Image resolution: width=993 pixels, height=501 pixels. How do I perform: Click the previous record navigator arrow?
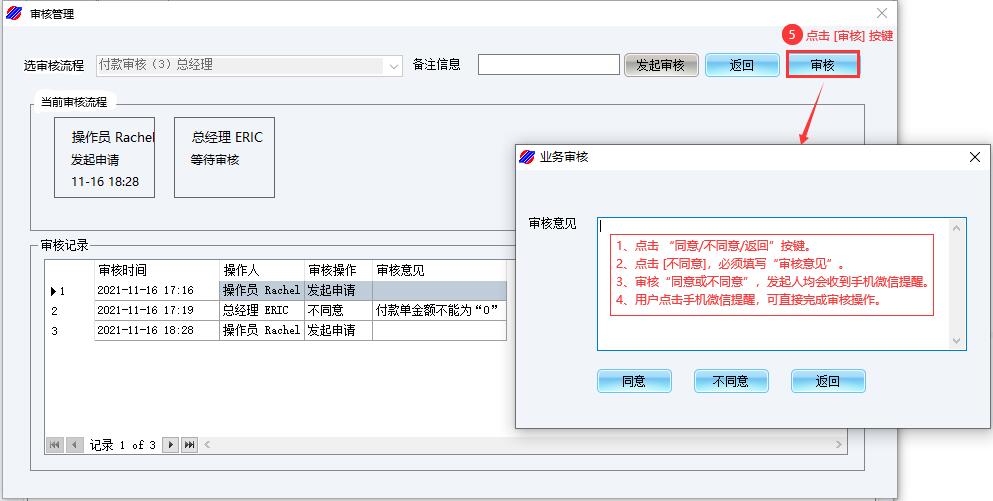74,445
